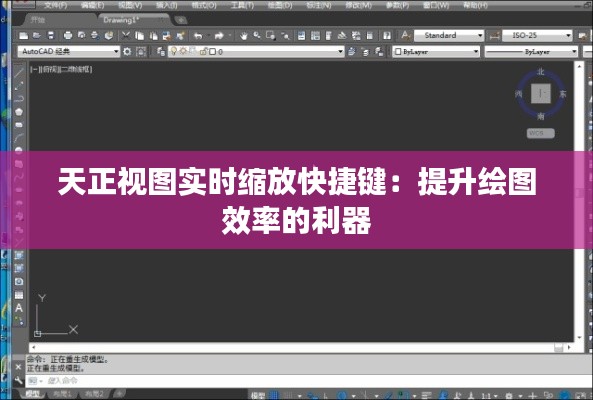Toggle grid display in status bar
This screenshot has height=400, width=593.
tap(273, 395)
